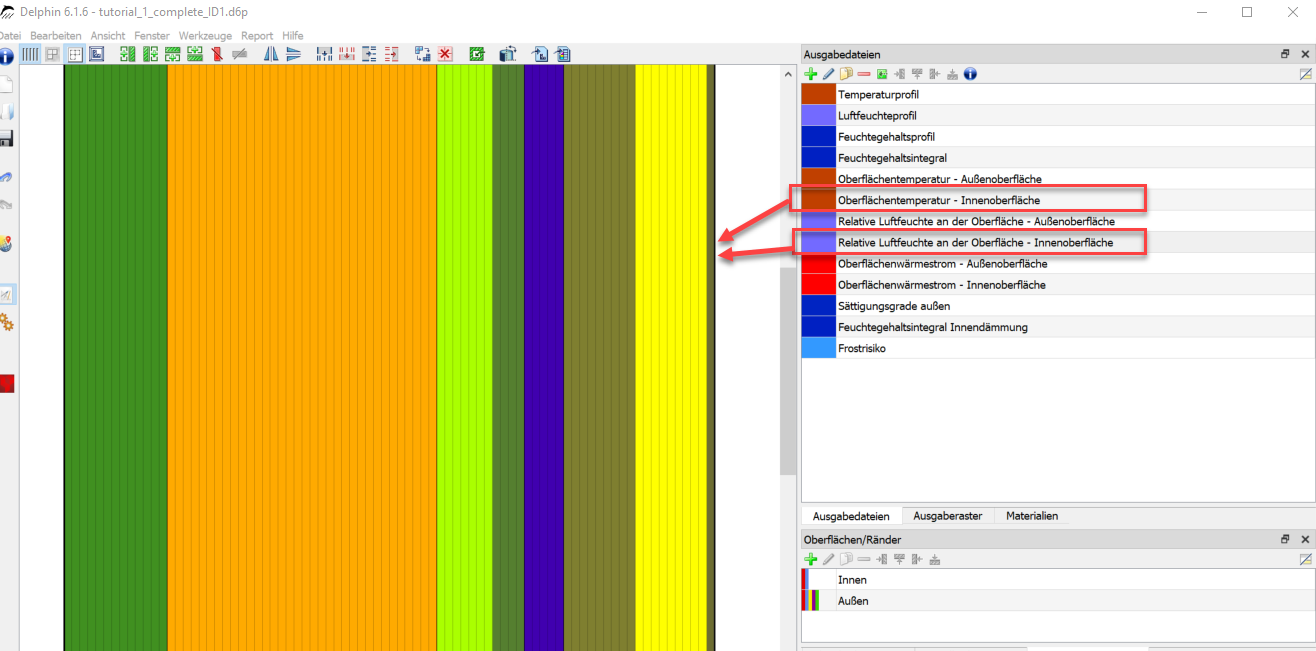Open the orange gears settings icon
Image resolution: width=1316 pixels, height=651 pixels.
point(6,322)
